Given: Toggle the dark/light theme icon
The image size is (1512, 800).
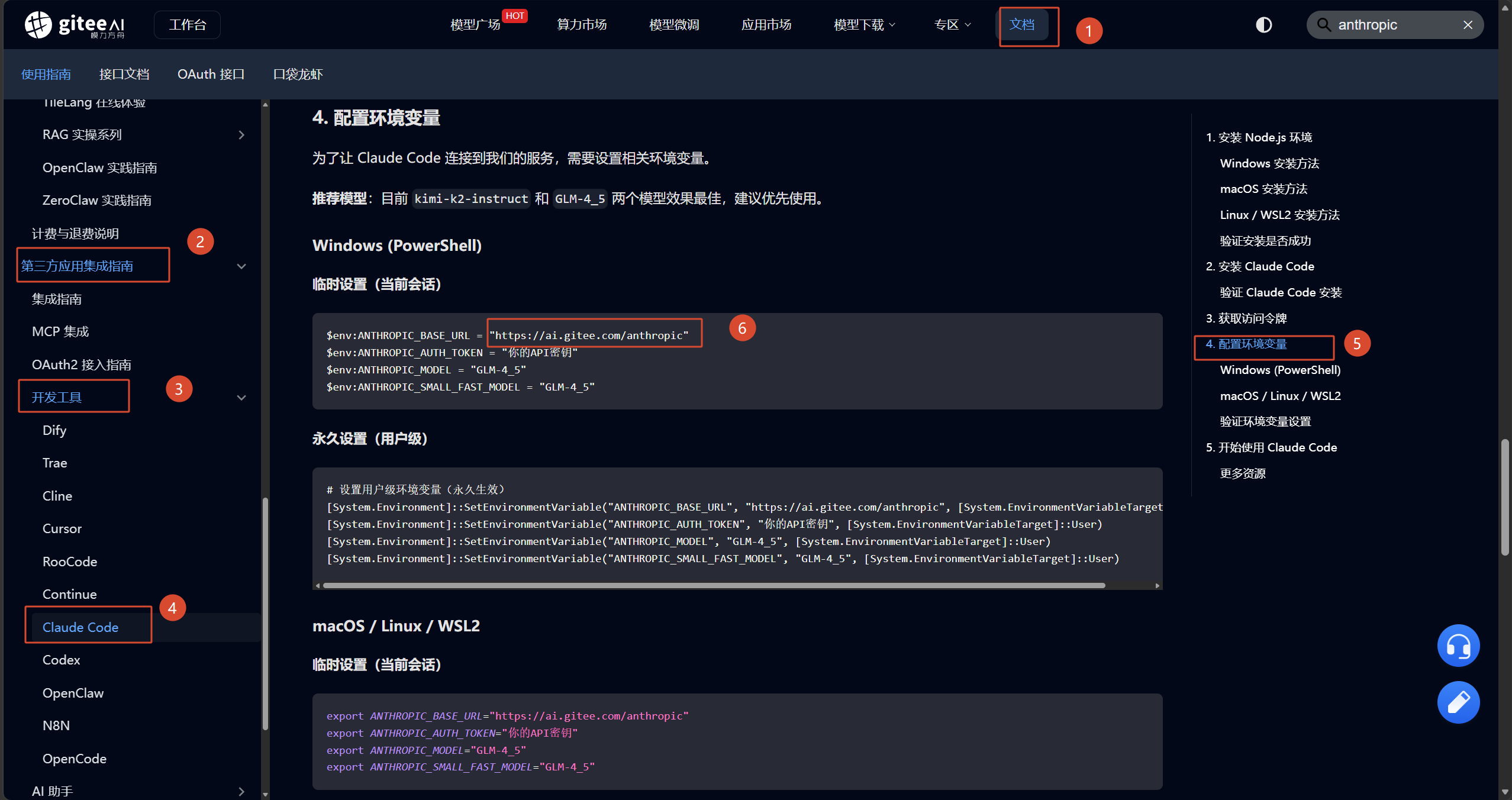Looking at the screenshot, I should 1263,25.
